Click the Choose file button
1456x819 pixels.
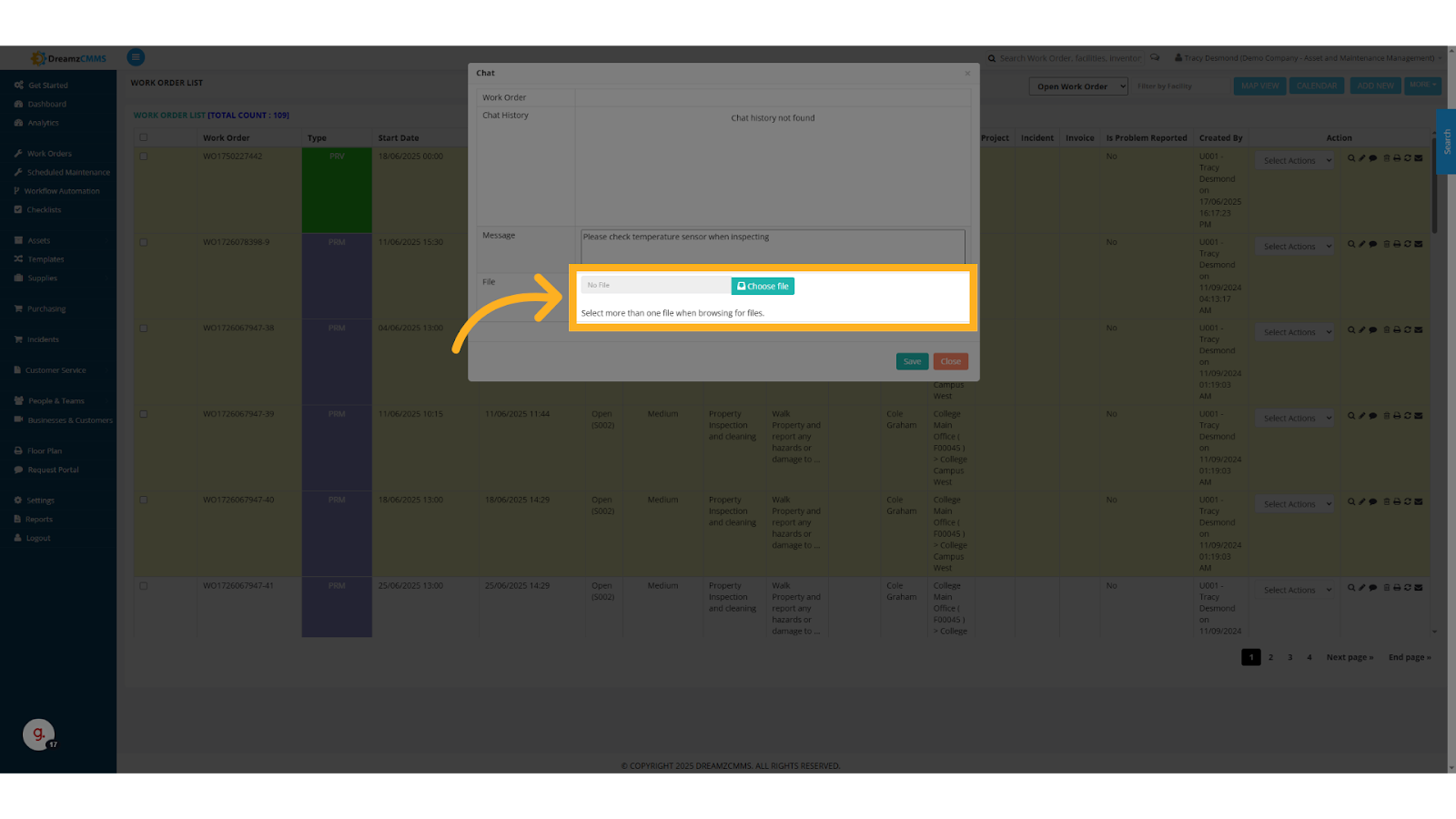click(763, 286)
